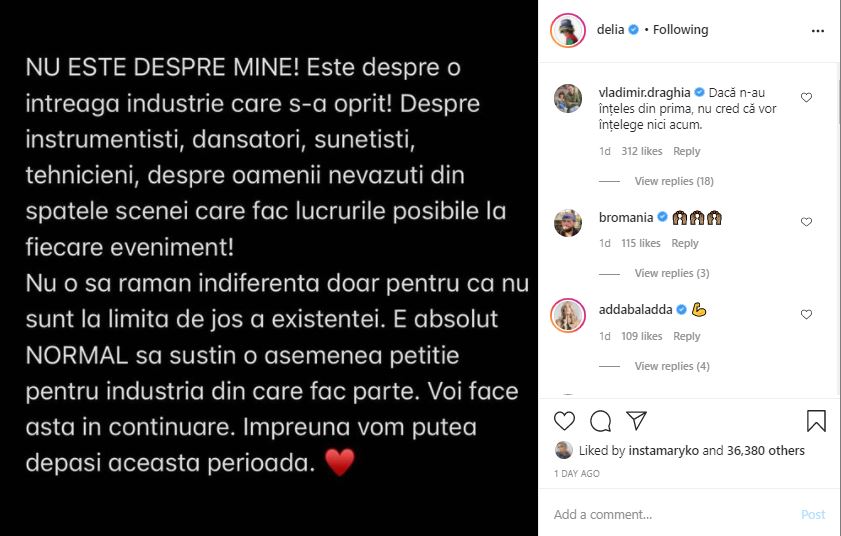The image size is (841, 536).
Task: Like bromania's comment
Action: pyautogui.click(x=807, y=222)
